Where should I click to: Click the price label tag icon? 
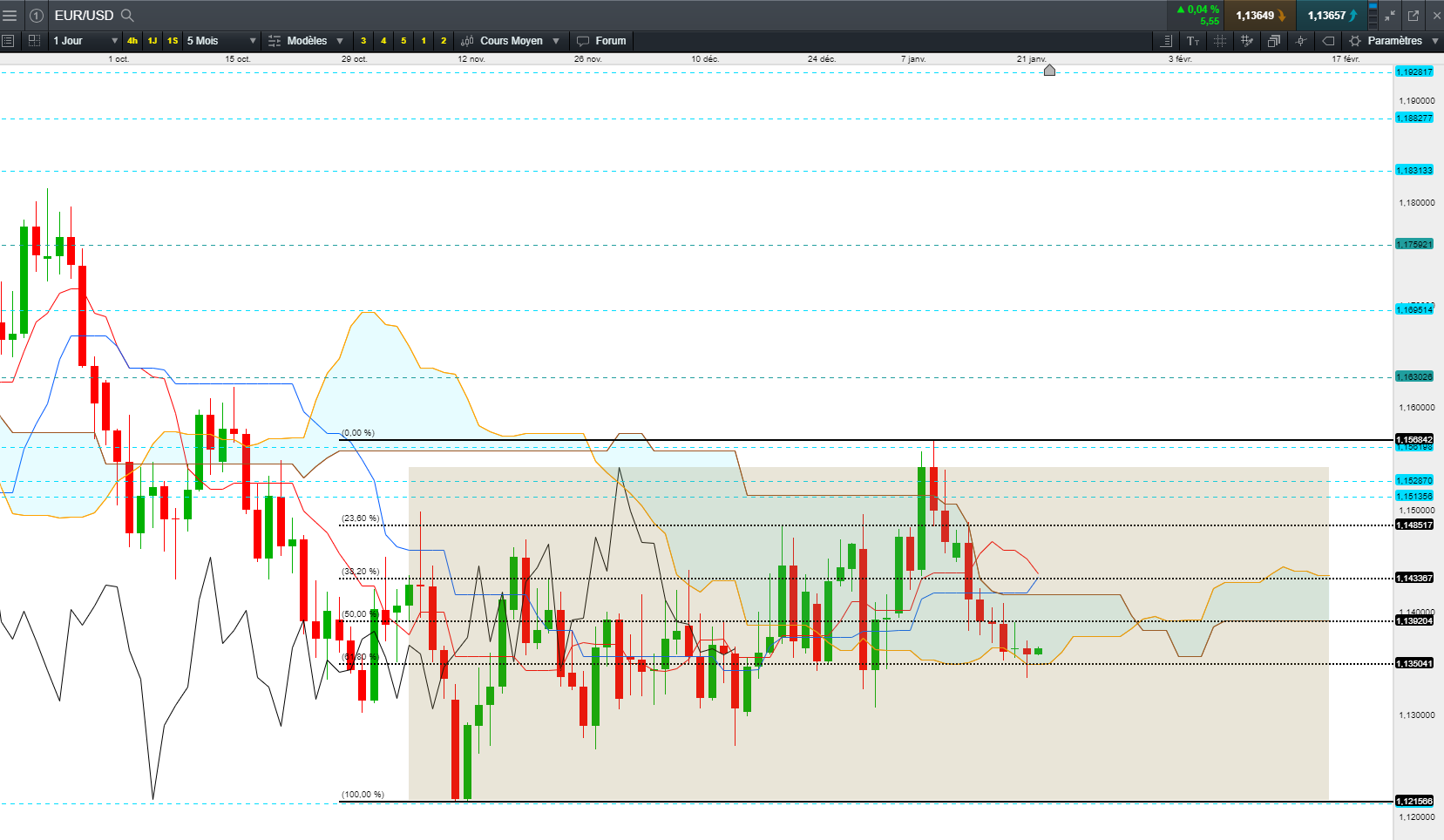coord(1328,41)
